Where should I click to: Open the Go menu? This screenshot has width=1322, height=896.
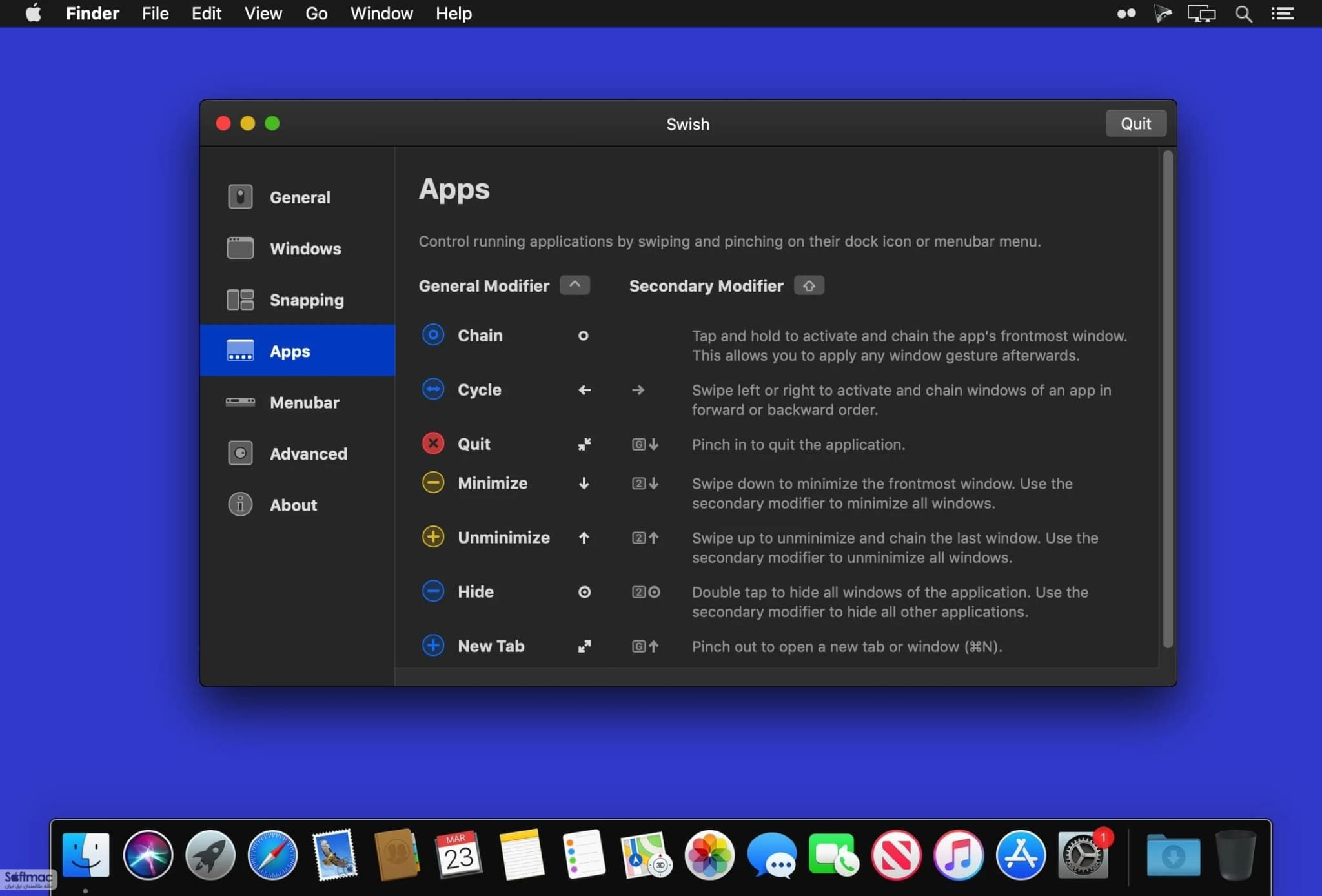[x=316, y=14]
